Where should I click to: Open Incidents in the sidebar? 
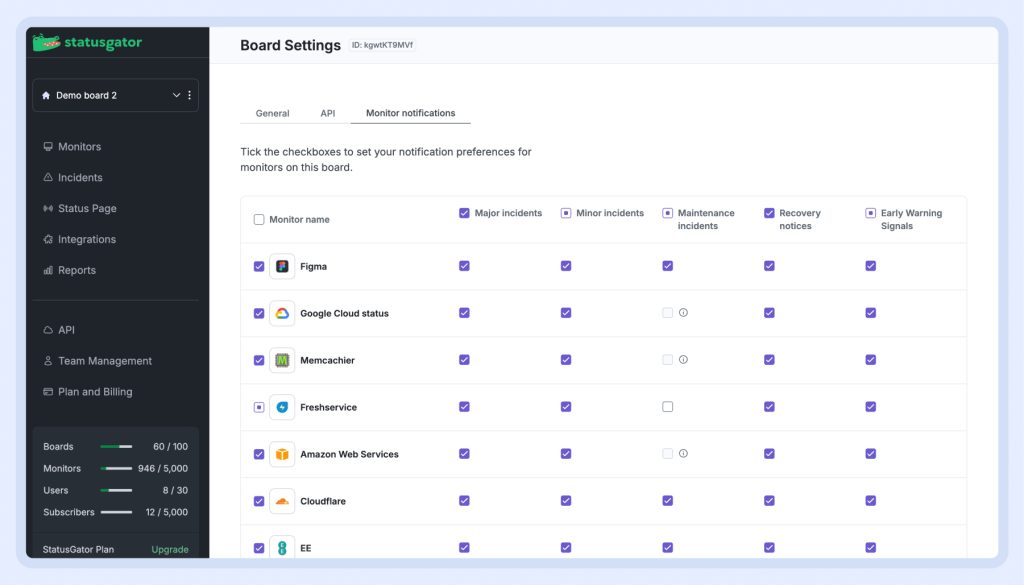[80, 178]
